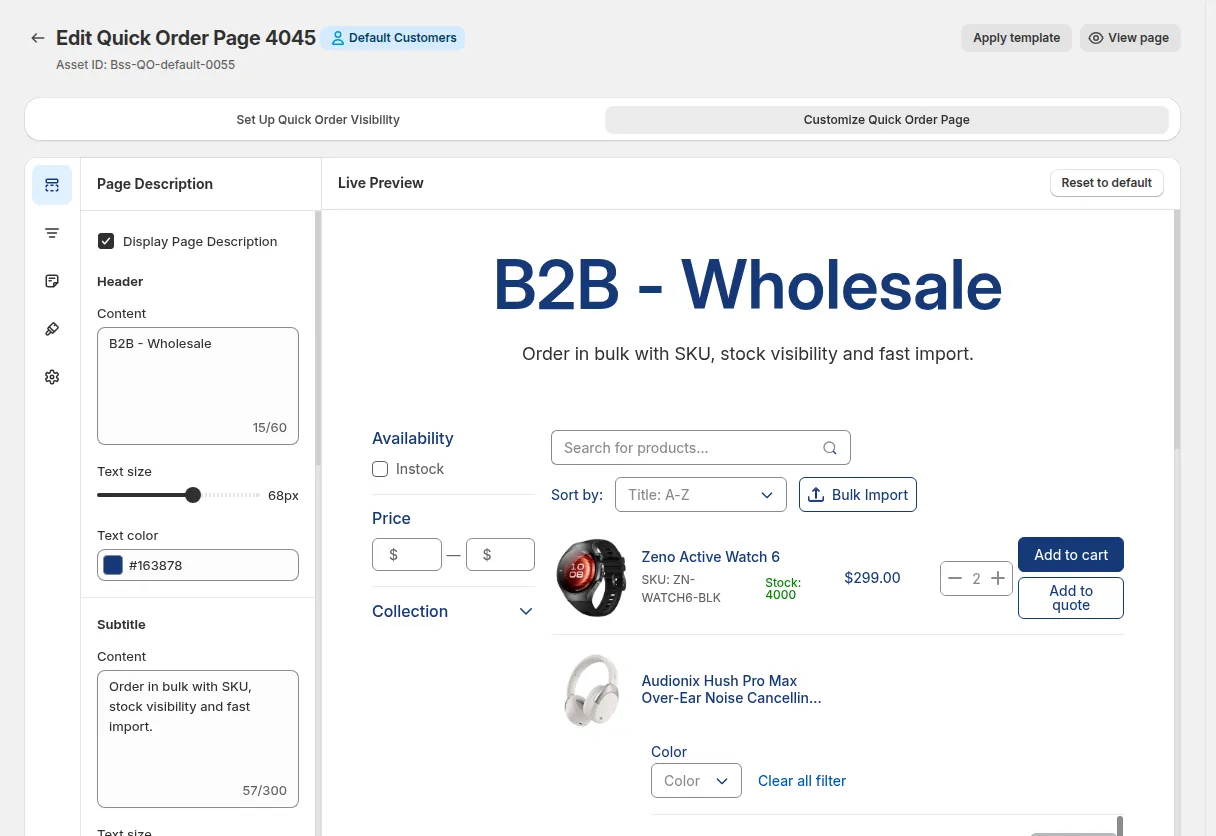
Task: Click the B2B - Wholesale preview heading
Action: 748,285
